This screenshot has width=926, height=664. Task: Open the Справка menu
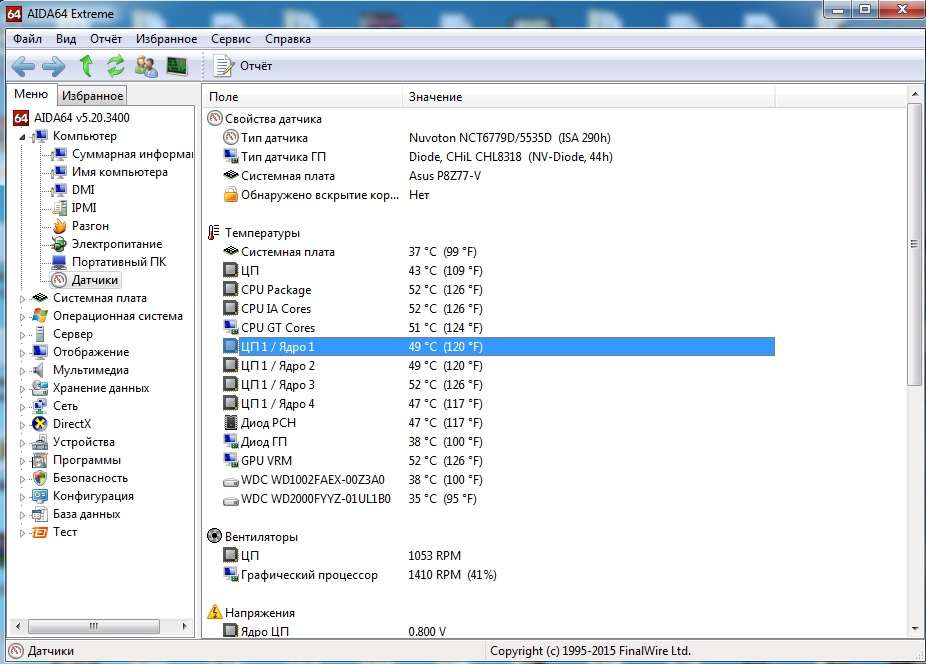pos(288,39)
